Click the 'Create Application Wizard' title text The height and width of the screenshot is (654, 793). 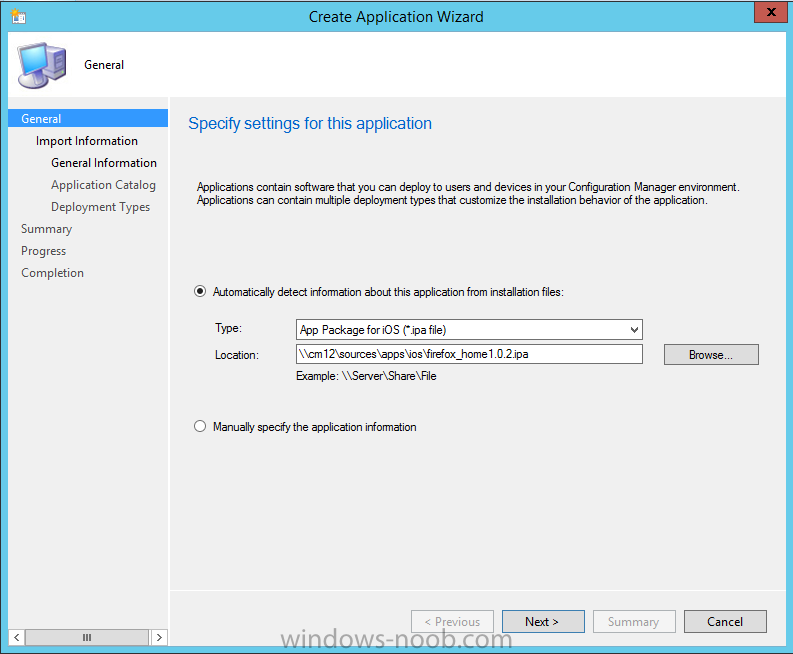(x=396, y=17)
